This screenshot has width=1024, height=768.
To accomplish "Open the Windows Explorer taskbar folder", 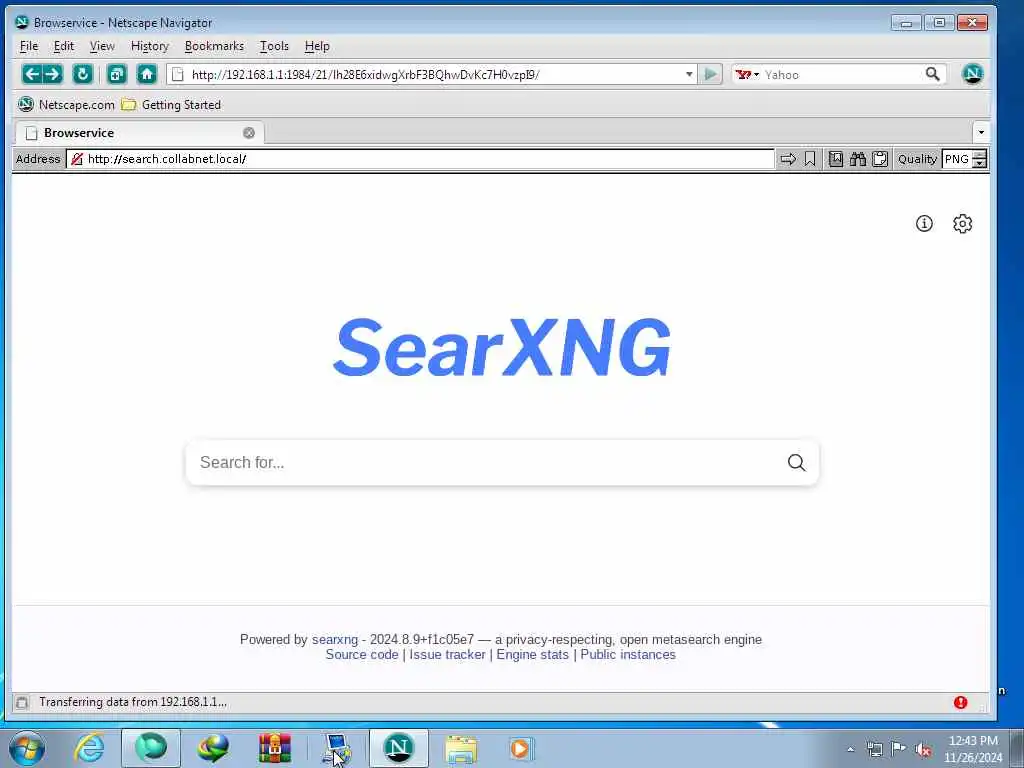I will click(460, 748).
